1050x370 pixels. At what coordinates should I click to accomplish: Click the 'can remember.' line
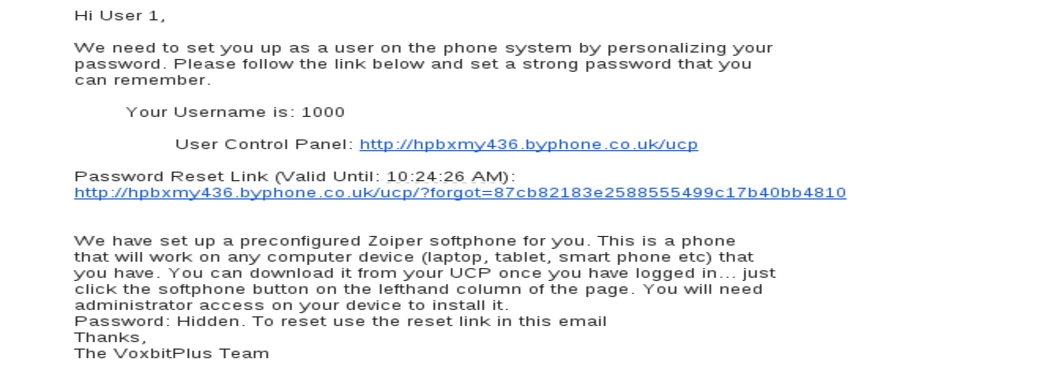(143, 80)
